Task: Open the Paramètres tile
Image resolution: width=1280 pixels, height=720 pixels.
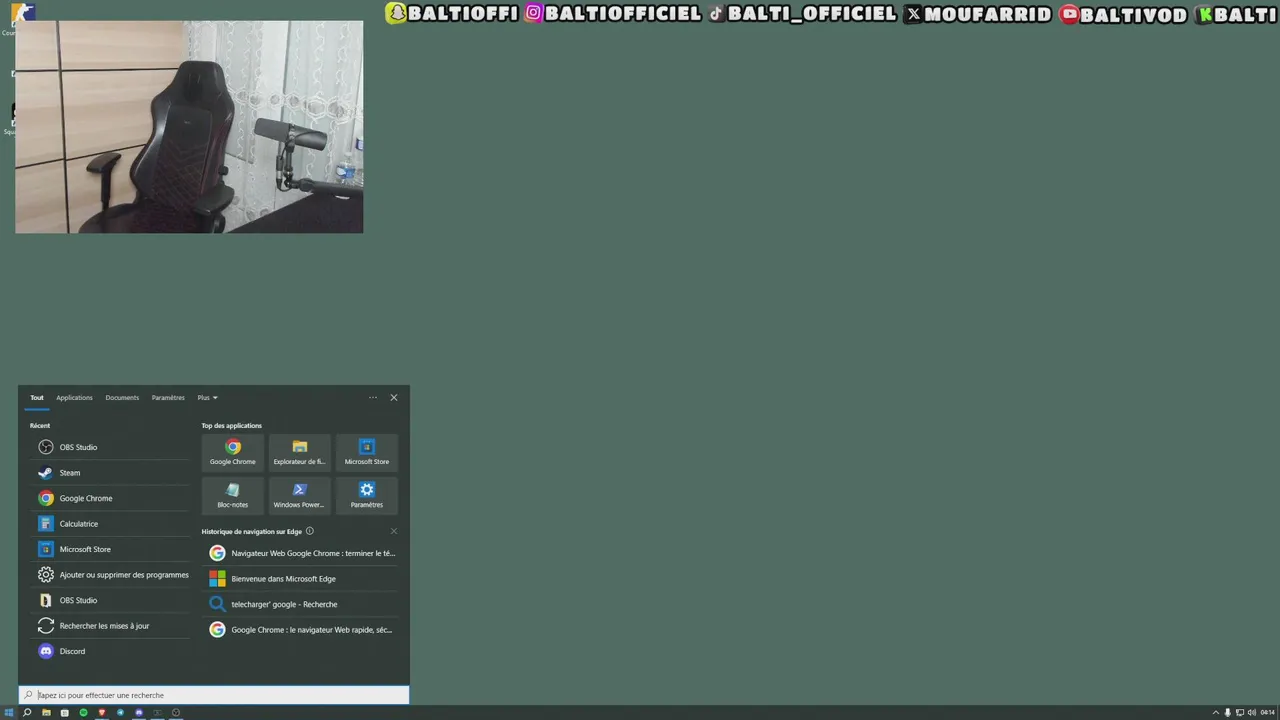Action: coord(367,495)
